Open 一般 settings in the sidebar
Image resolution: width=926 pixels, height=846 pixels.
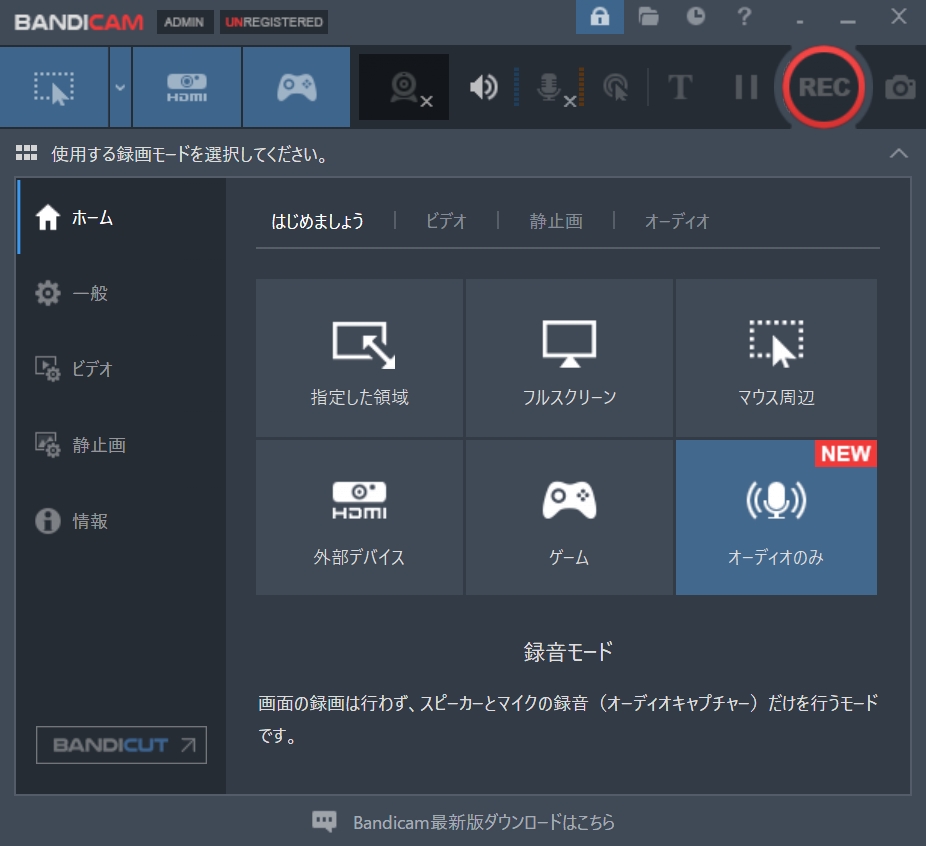(85, 293)
